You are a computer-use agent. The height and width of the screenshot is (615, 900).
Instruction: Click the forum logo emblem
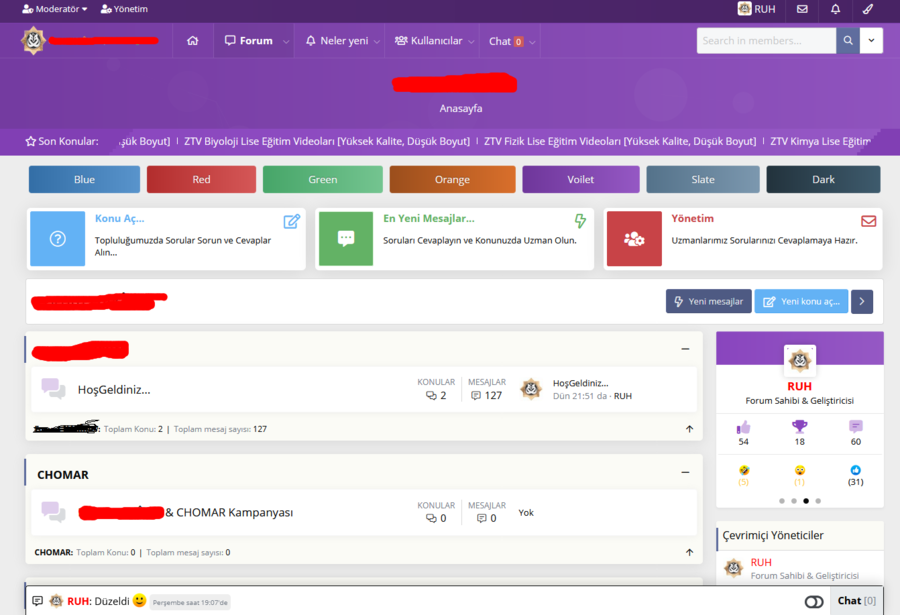coord(33,40)
